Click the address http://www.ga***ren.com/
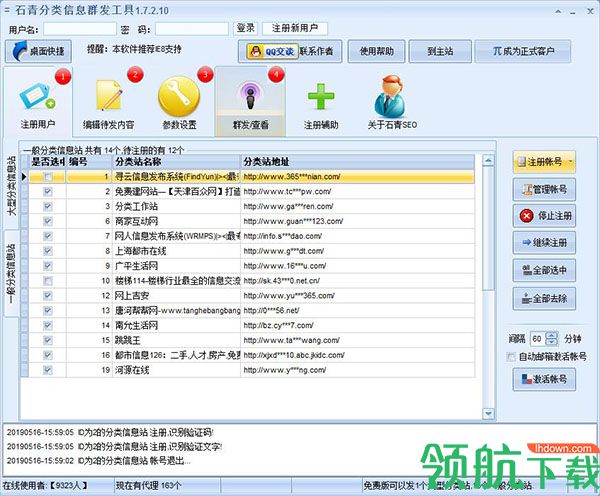Viewport: 600px width, 496px height. [288, 207]
